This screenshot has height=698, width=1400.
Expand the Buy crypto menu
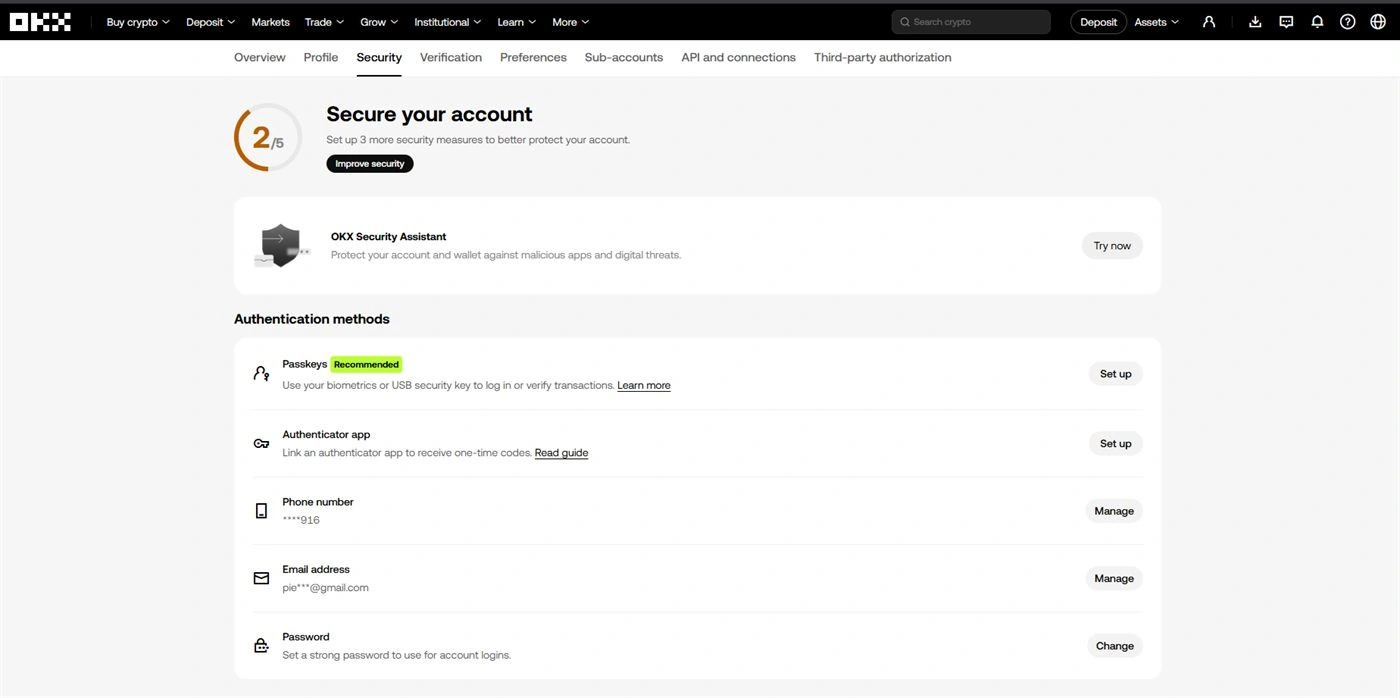pos(138,22)
